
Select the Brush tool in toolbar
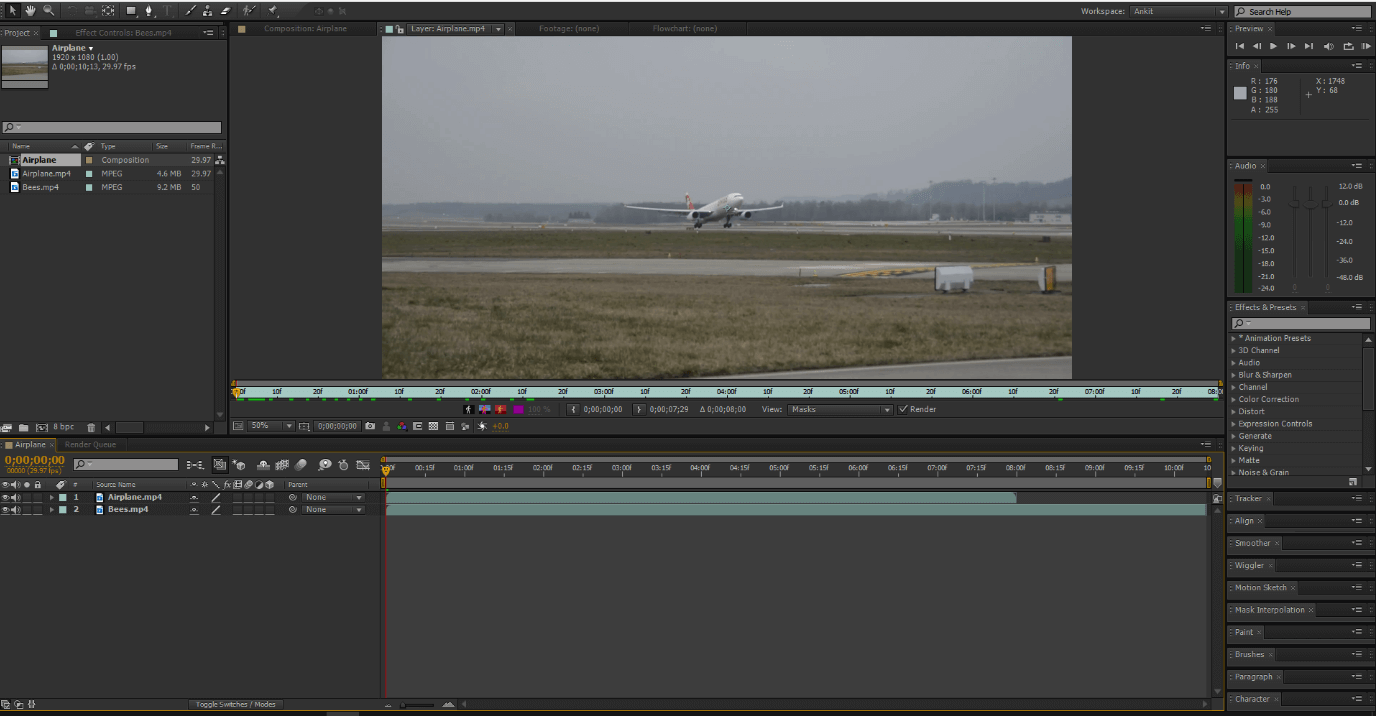click(x=190, y=11)
